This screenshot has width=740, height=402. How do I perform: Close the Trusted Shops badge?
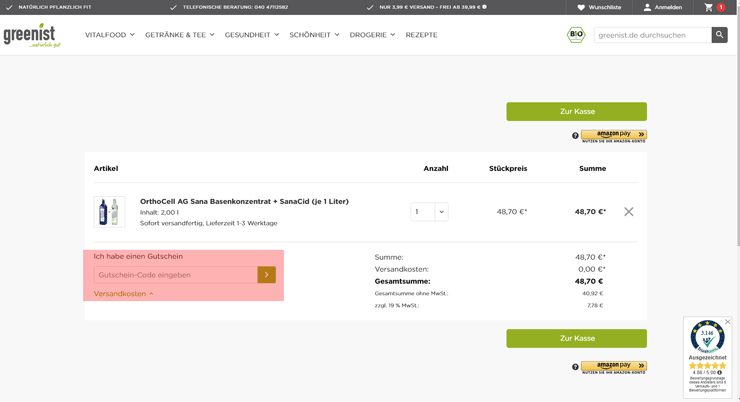coord(728,321)
